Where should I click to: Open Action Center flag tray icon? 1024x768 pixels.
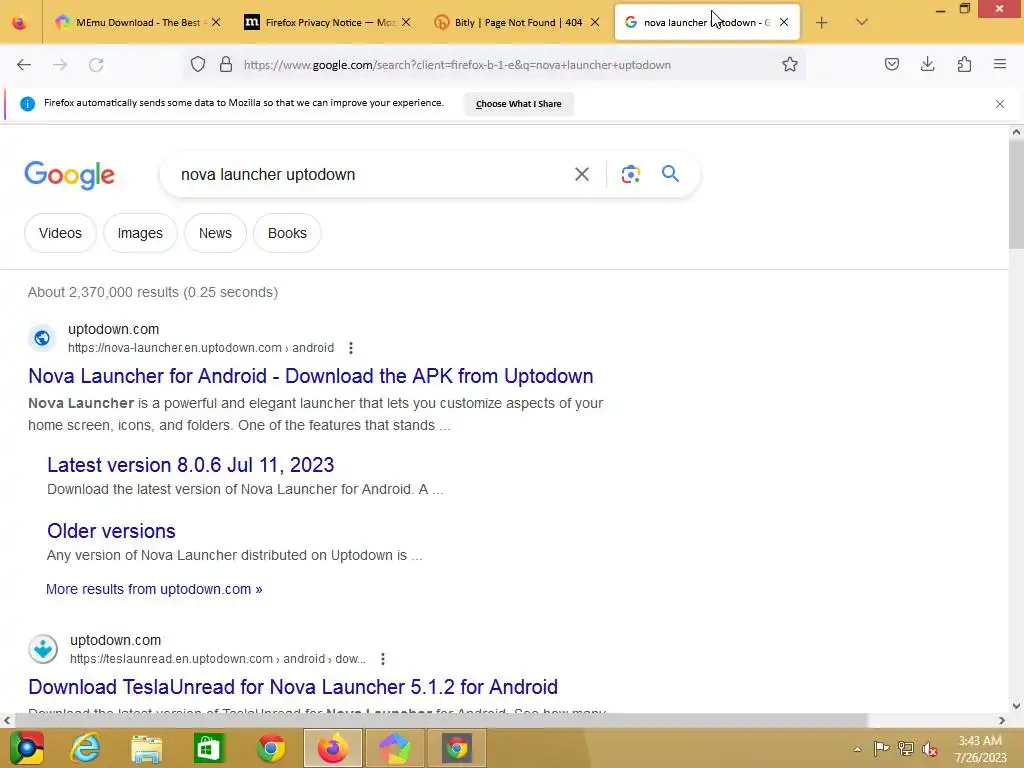[881, 748]
